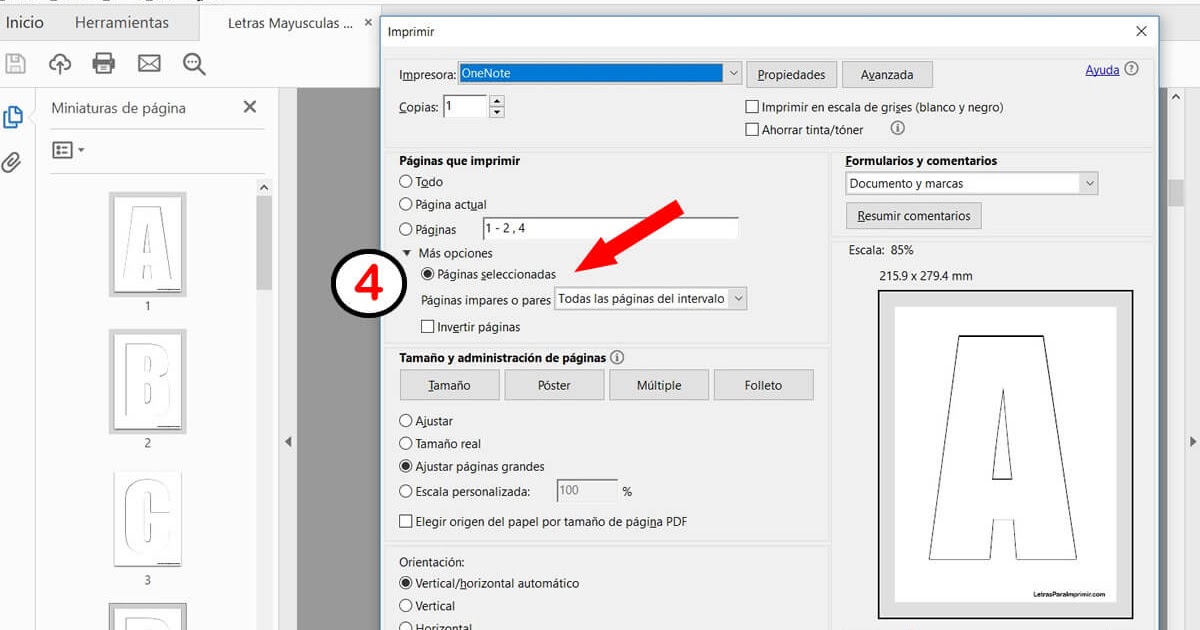Click the Avanzada button
Screen dimensions: 1200x630
click(887, 75)
